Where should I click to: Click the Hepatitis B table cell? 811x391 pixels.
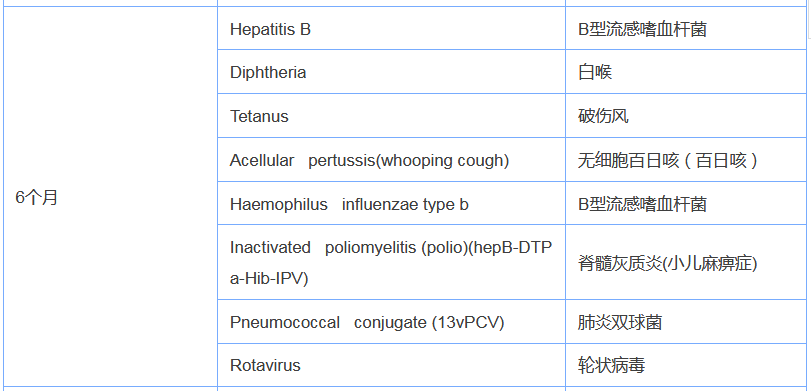coord(392,28)
